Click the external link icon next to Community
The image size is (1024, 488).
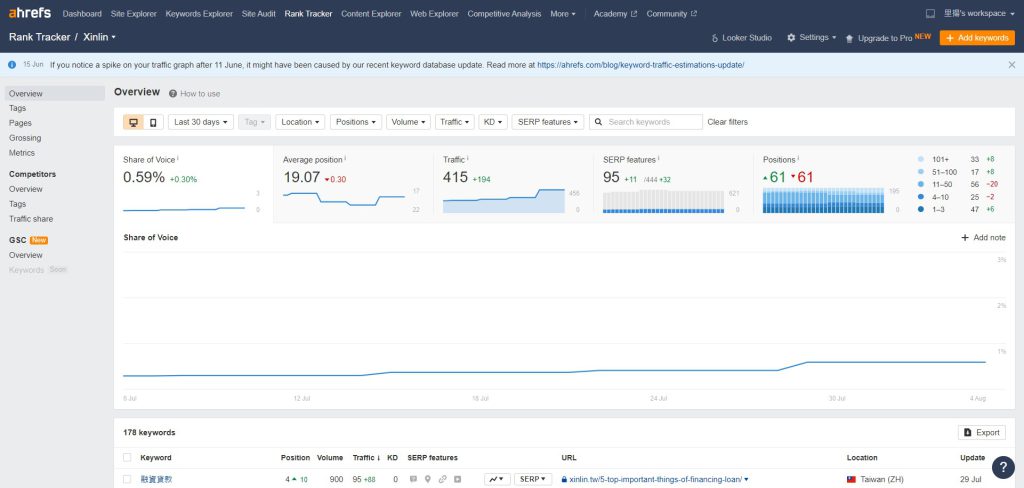(694, 14)
